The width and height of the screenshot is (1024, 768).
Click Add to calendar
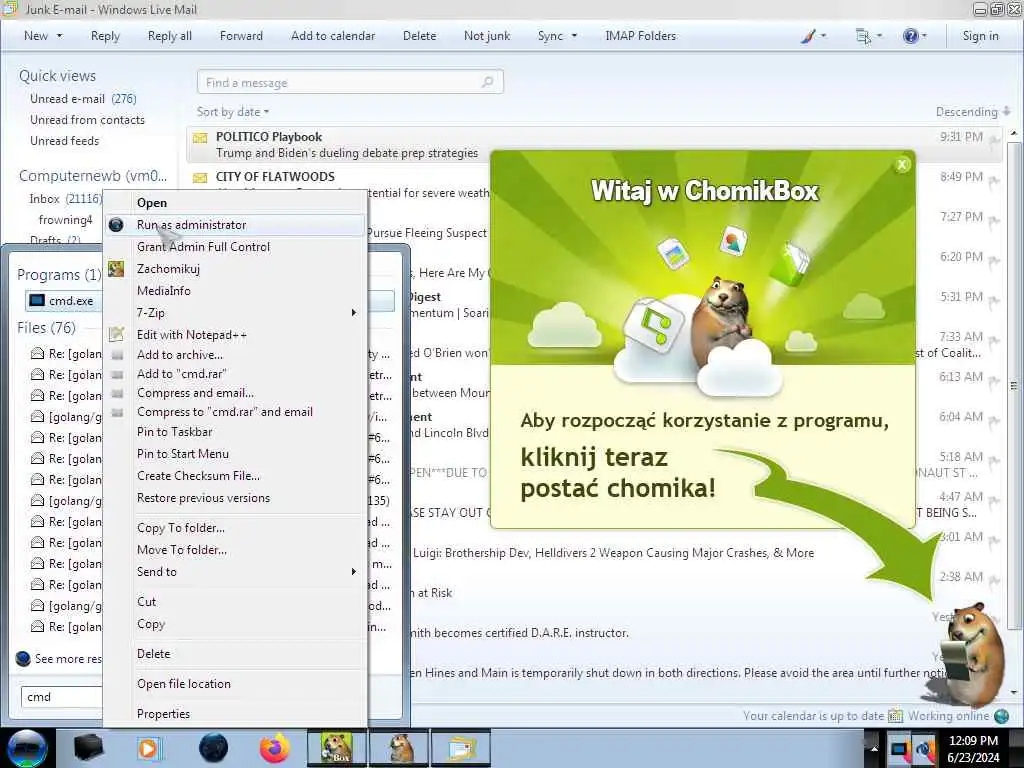(333, 36)
